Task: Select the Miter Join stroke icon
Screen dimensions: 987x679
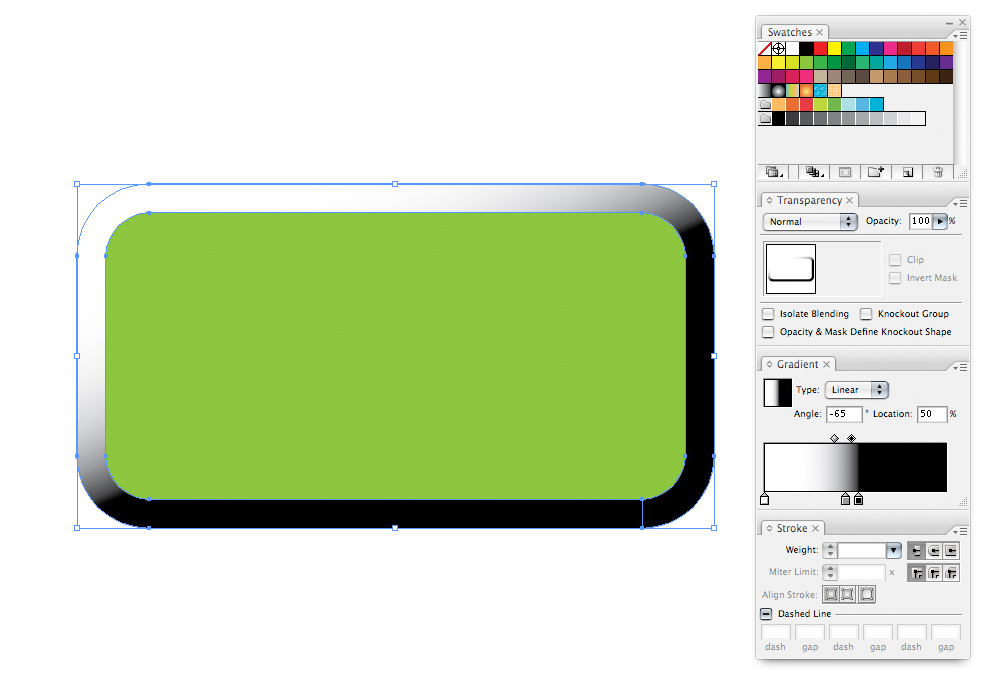Action: tap(916, 573)
